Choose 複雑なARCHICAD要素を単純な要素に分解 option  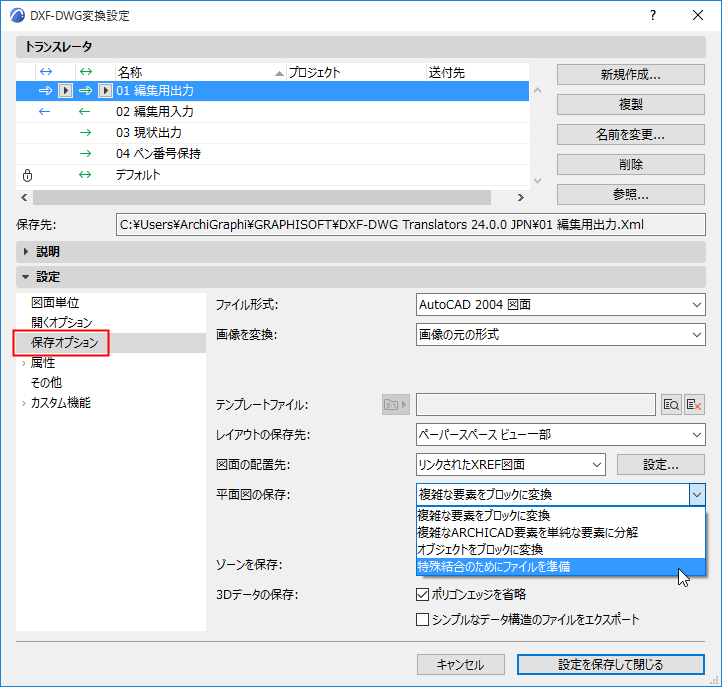point(560,533)
